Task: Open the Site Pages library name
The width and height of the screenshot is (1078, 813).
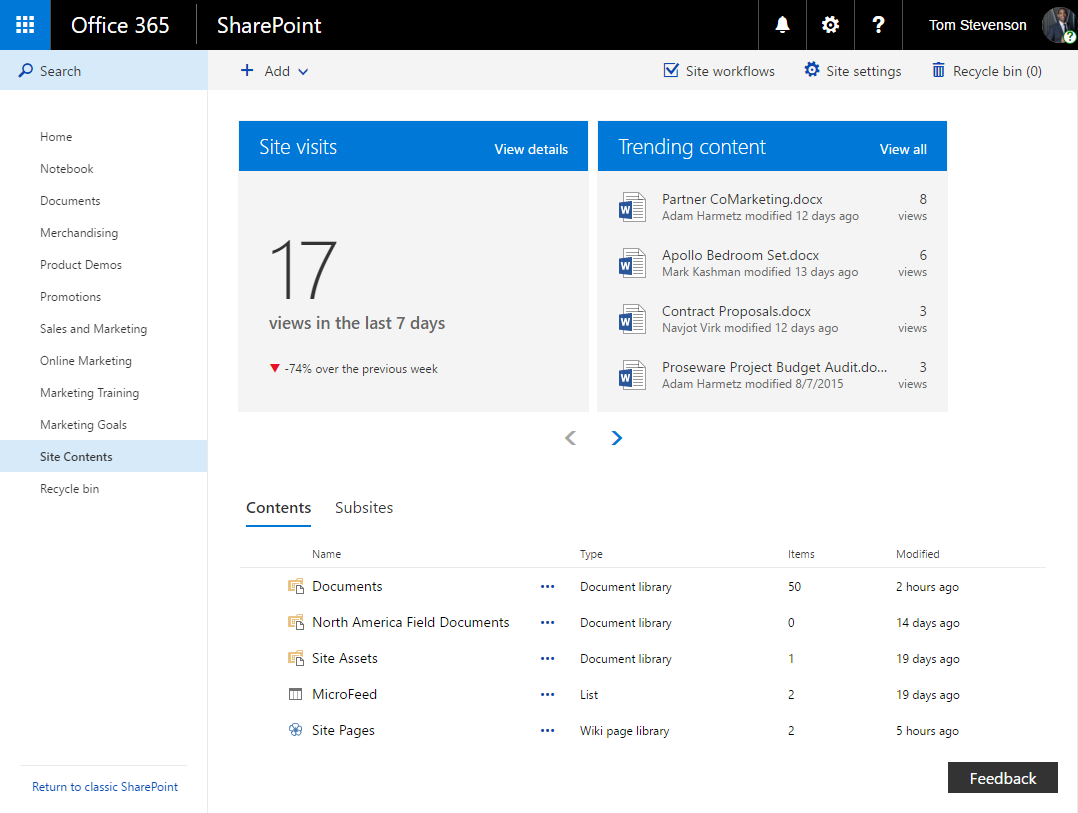Action: (343, 730)
